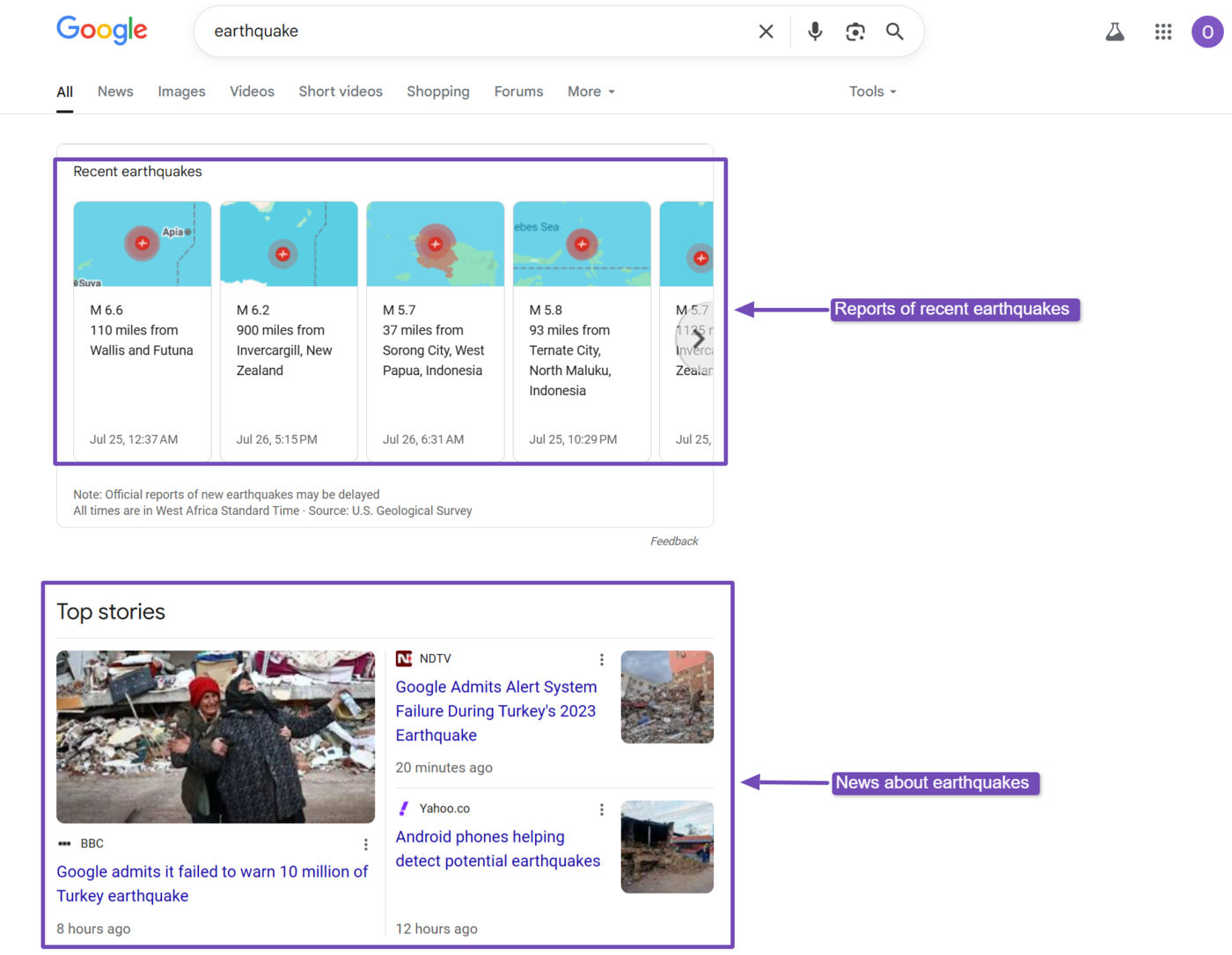
Task: Click the Google logo
Action: coord(102,30)
